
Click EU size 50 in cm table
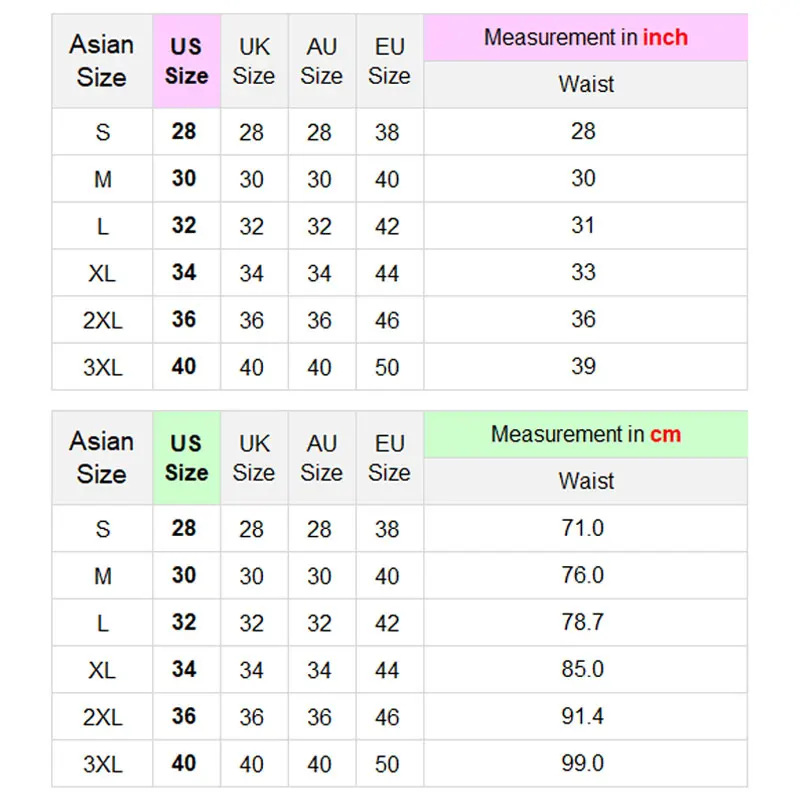[x=387, y=764]
